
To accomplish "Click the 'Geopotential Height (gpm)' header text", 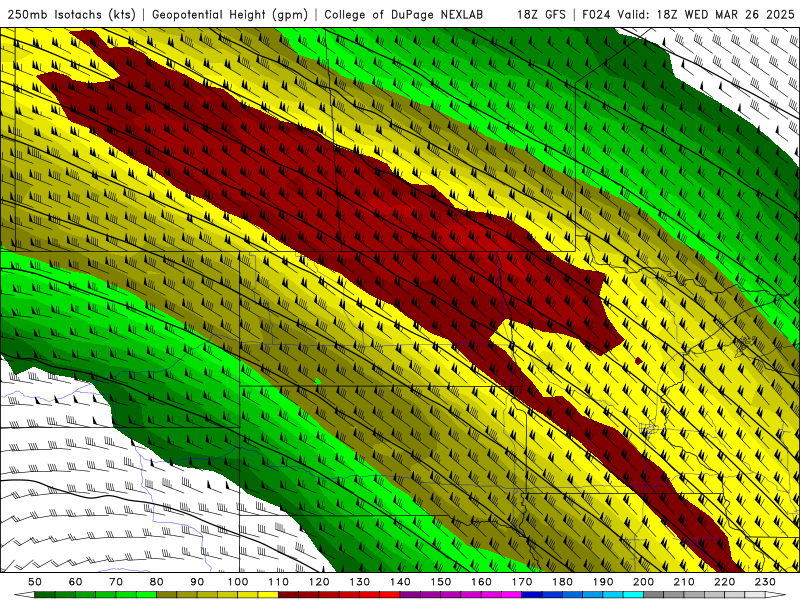I will point(230,15).
